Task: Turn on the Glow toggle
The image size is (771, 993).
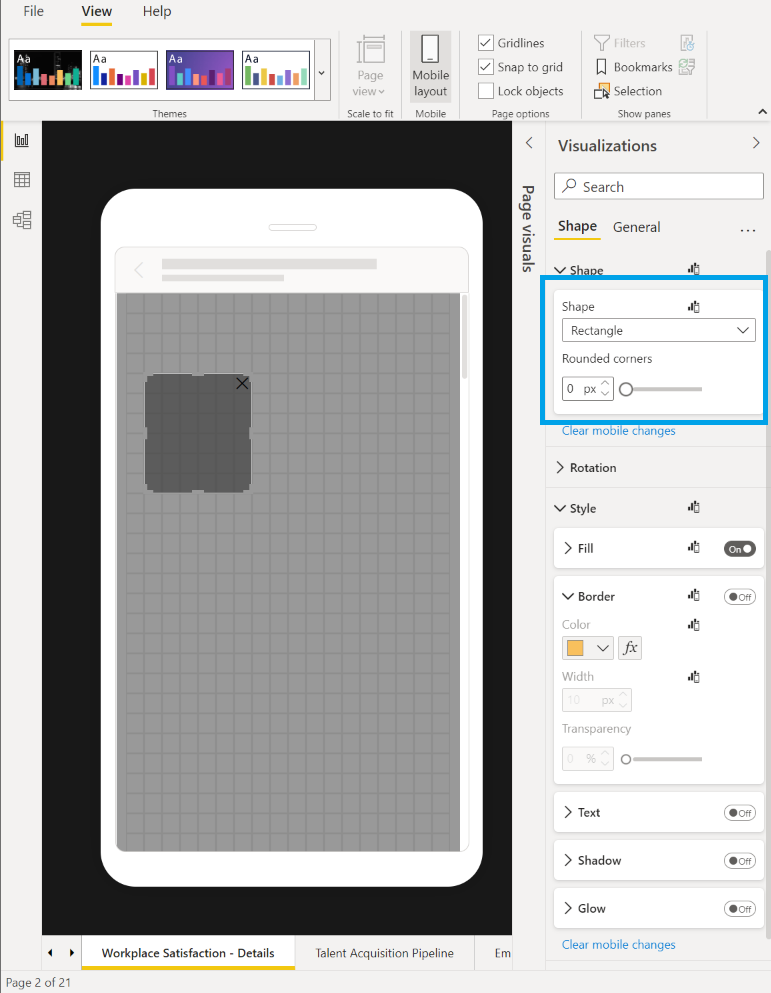Action: click(739, 909)
